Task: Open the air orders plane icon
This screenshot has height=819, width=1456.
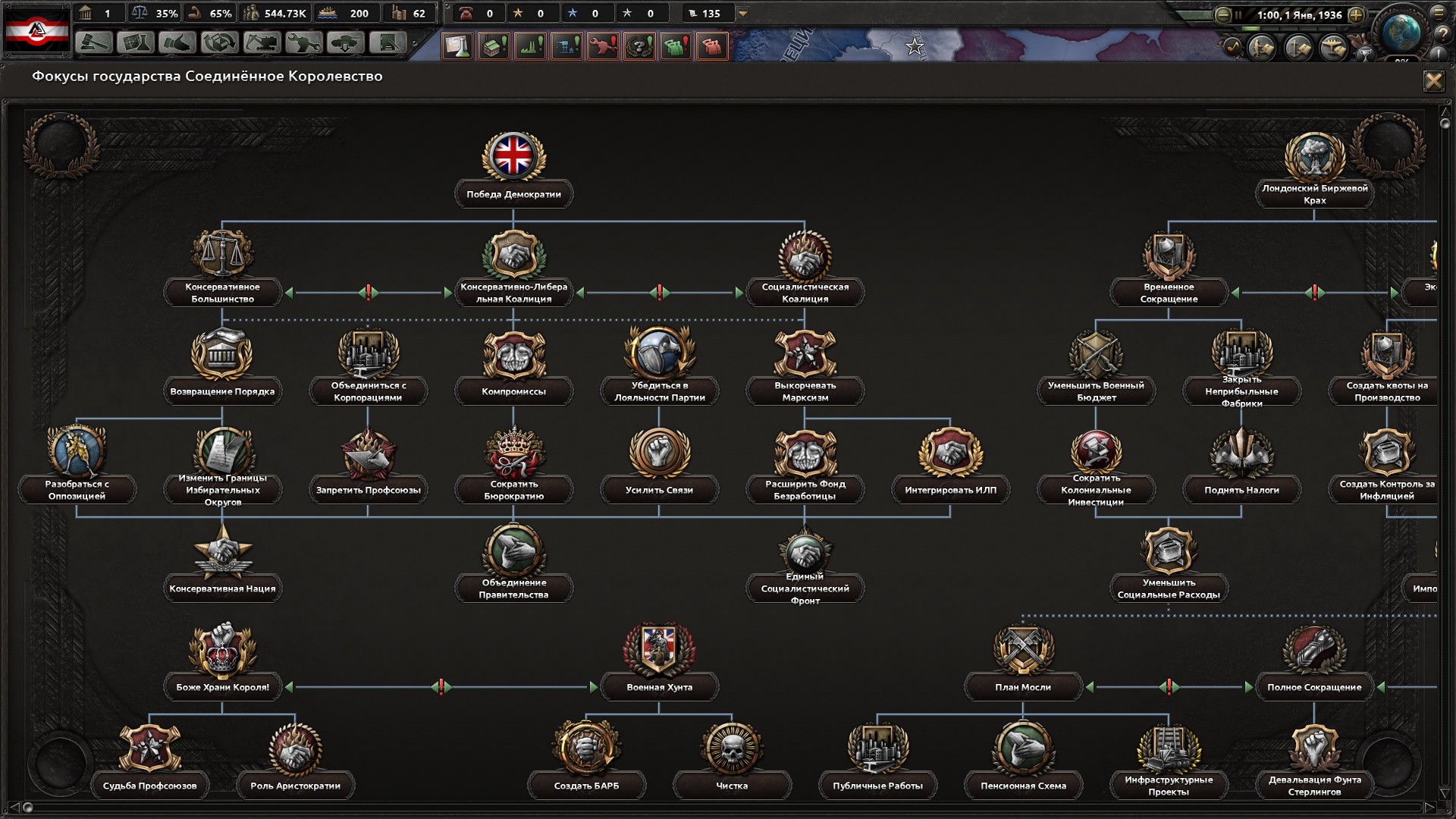Action: point(1332,48)
